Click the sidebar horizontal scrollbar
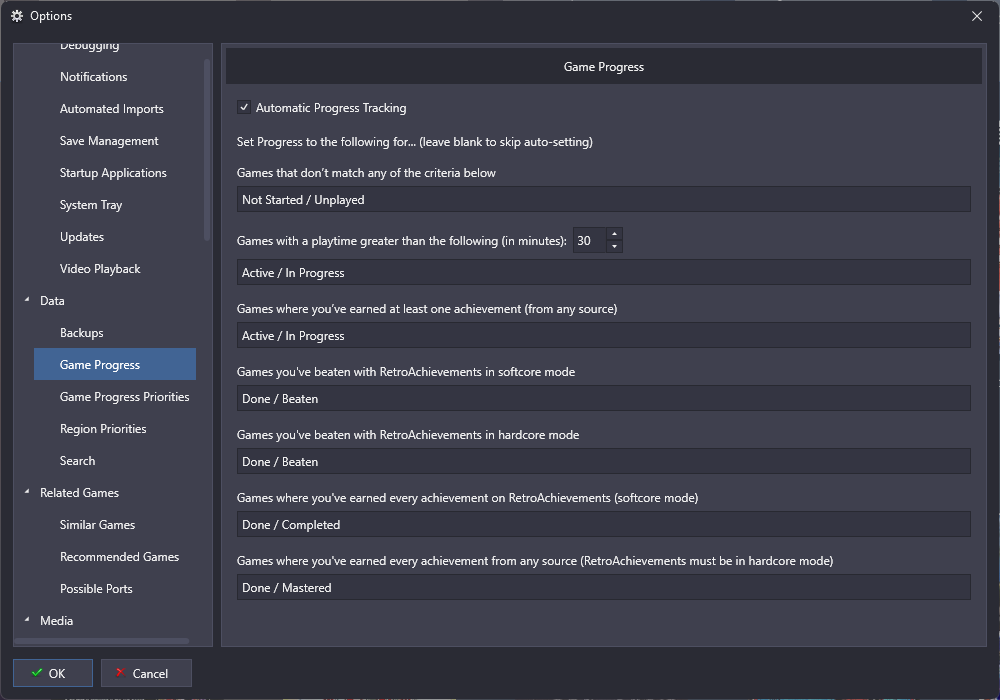 click(x=101, y=641)
